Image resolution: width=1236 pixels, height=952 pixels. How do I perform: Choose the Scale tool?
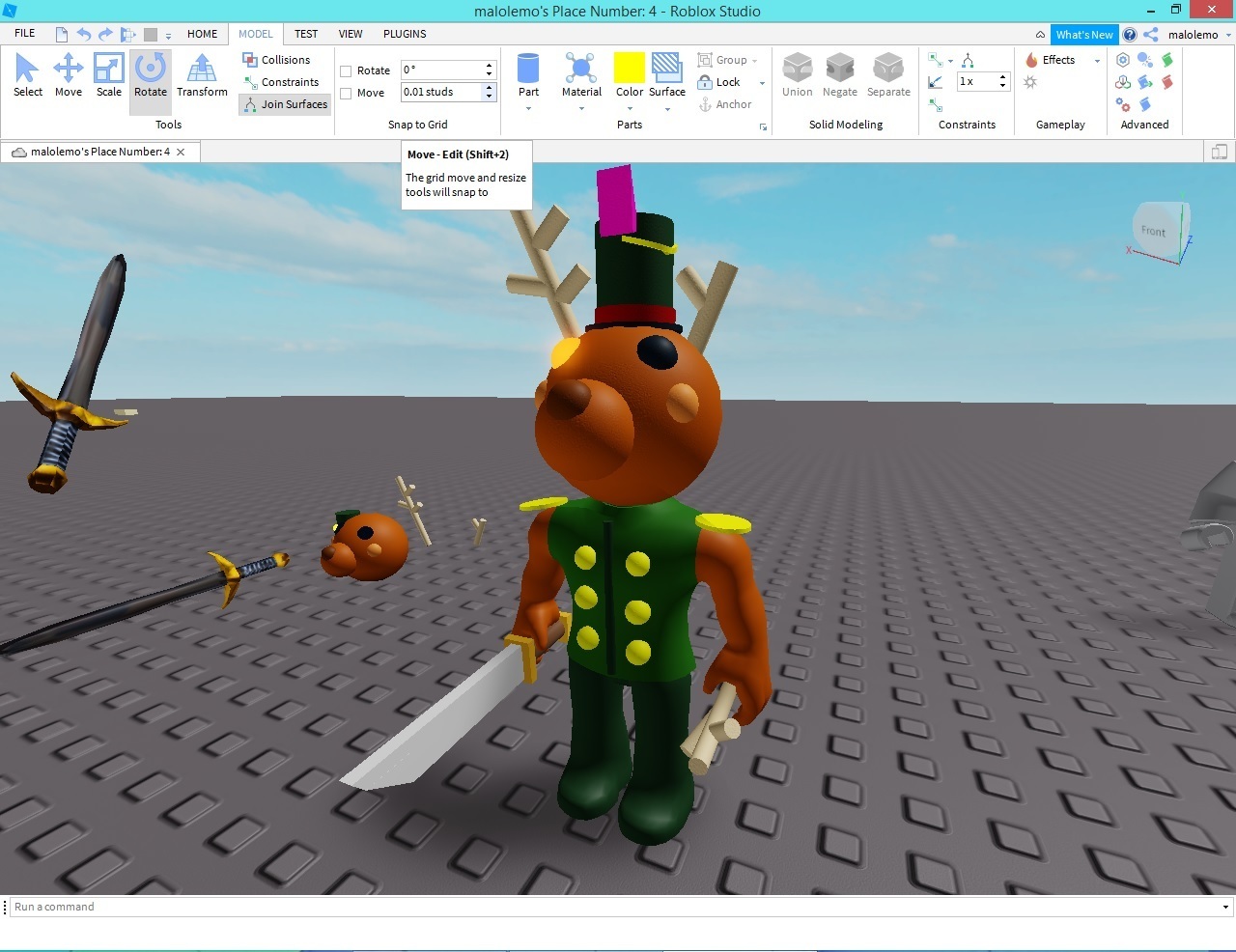click(109, 75)
